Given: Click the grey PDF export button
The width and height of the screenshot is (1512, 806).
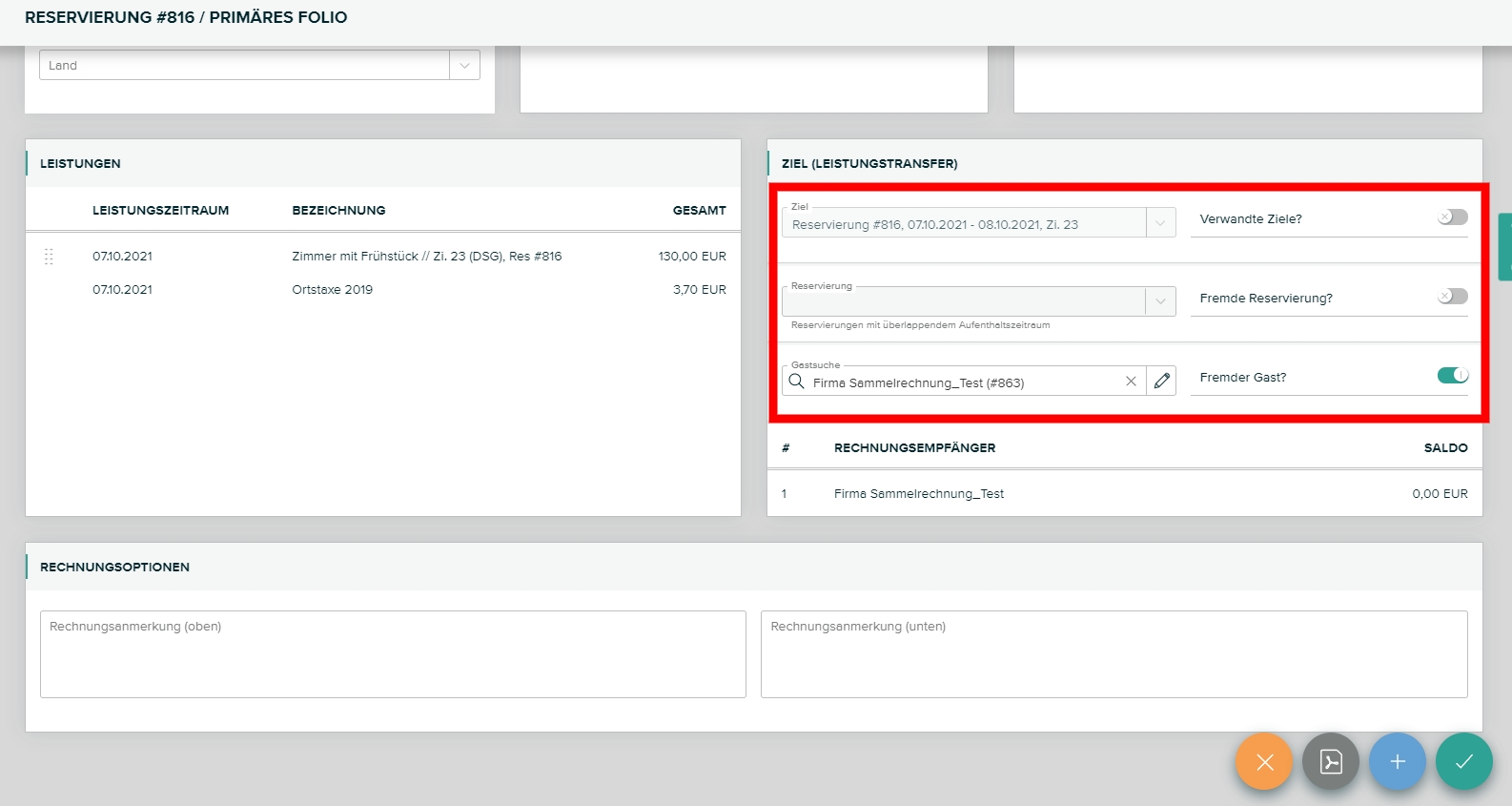Looking at the screenshot, I should (x=1331, y=762).
